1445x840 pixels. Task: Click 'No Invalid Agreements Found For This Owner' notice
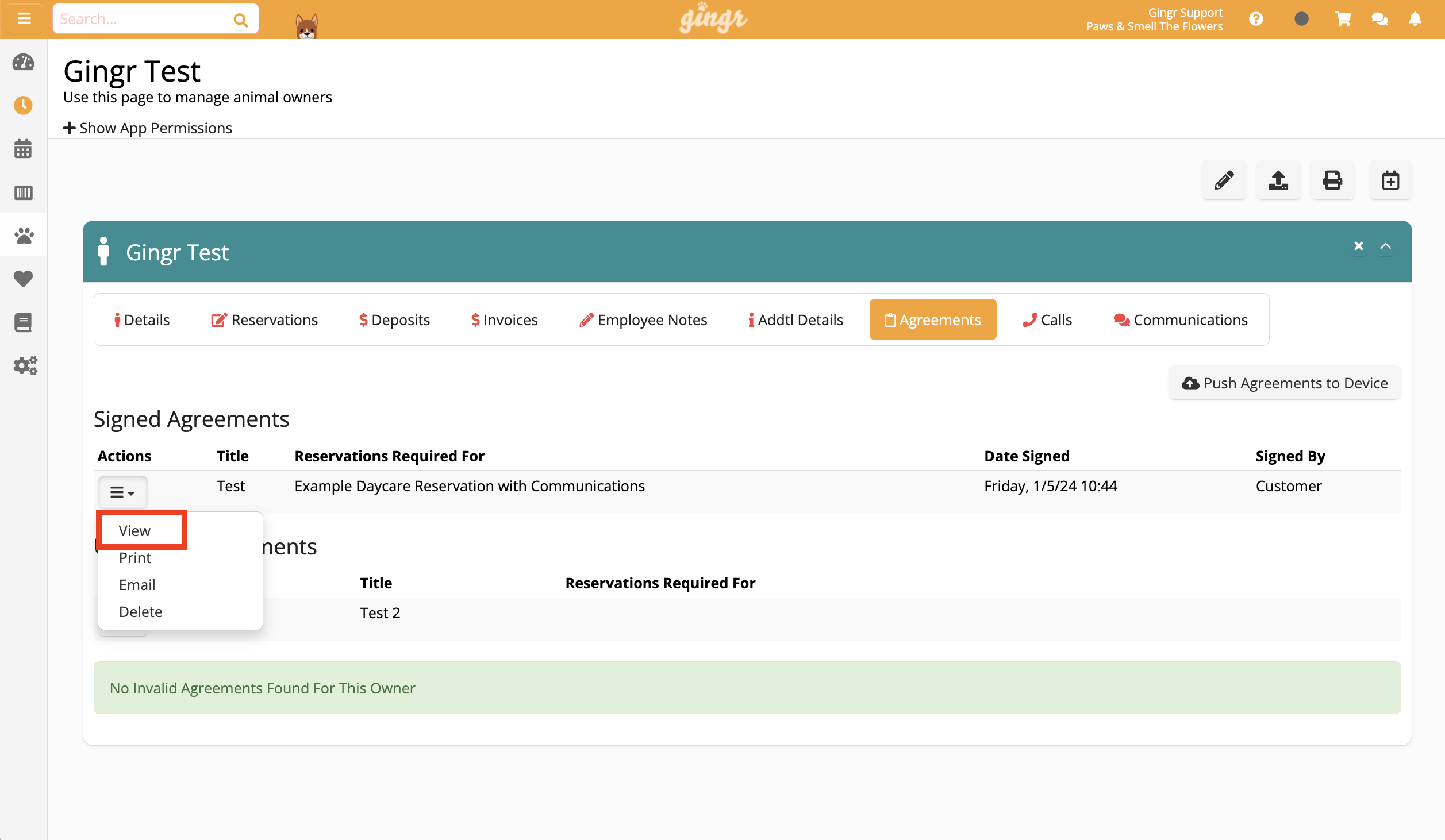pyautogui.click(x=747, y=688)
